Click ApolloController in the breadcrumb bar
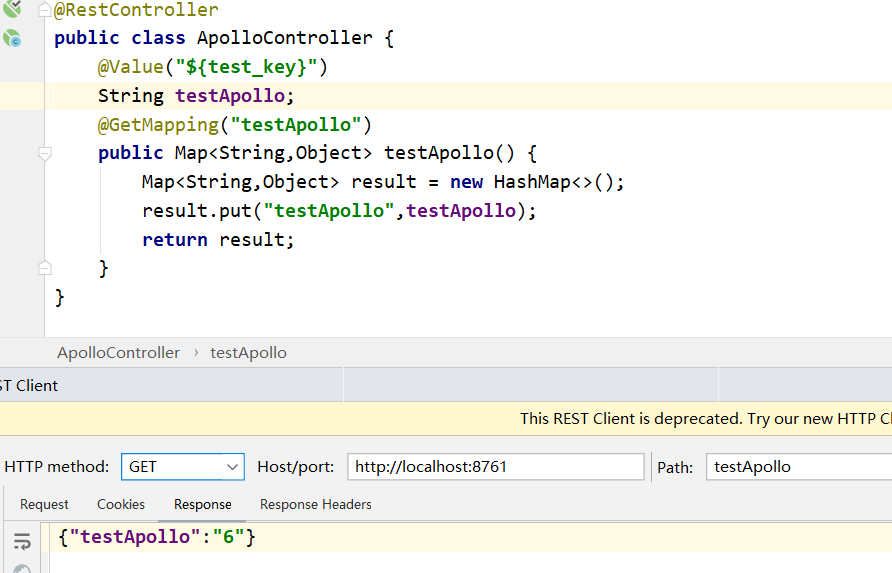The image size is (892, 573). (118, 353)
